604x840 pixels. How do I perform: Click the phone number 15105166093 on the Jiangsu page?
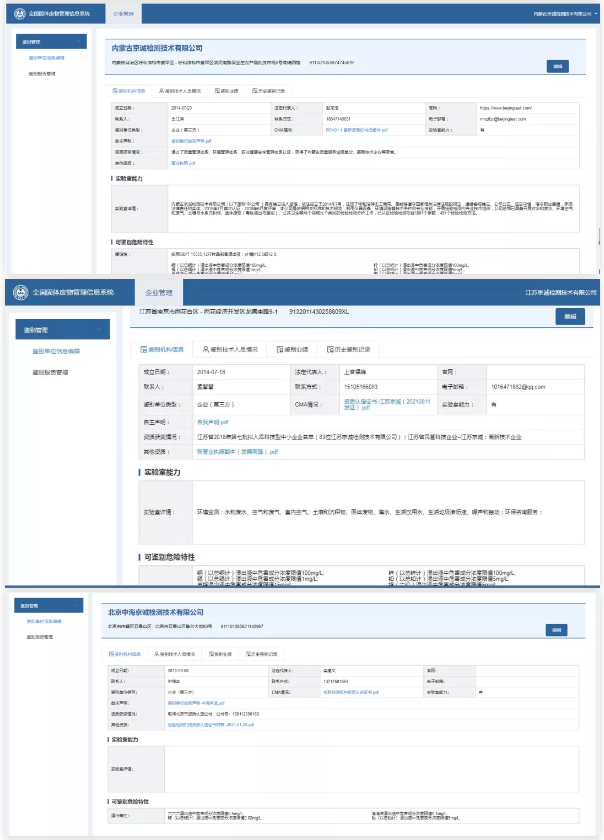coord(361,387)
